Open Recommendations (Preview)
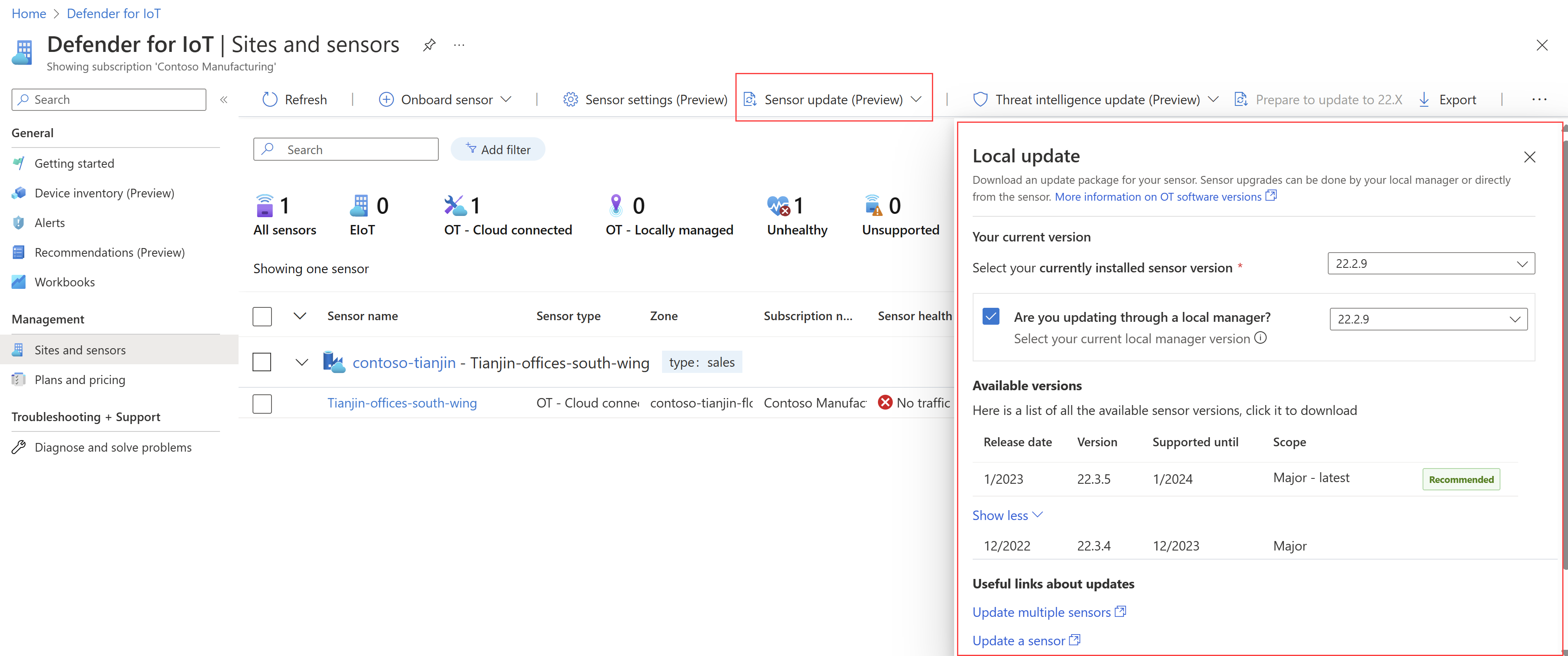 coord(110,253)
